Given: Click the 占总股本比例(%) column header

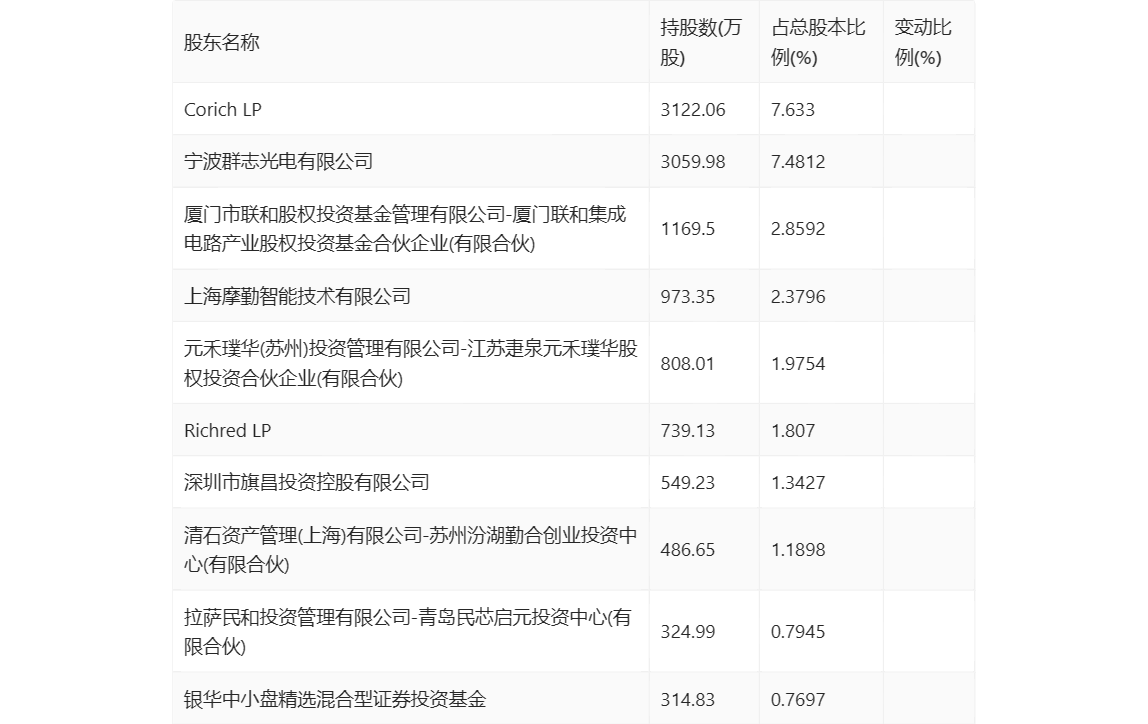Looking at the screenshot, I should (x=819, y=42).
